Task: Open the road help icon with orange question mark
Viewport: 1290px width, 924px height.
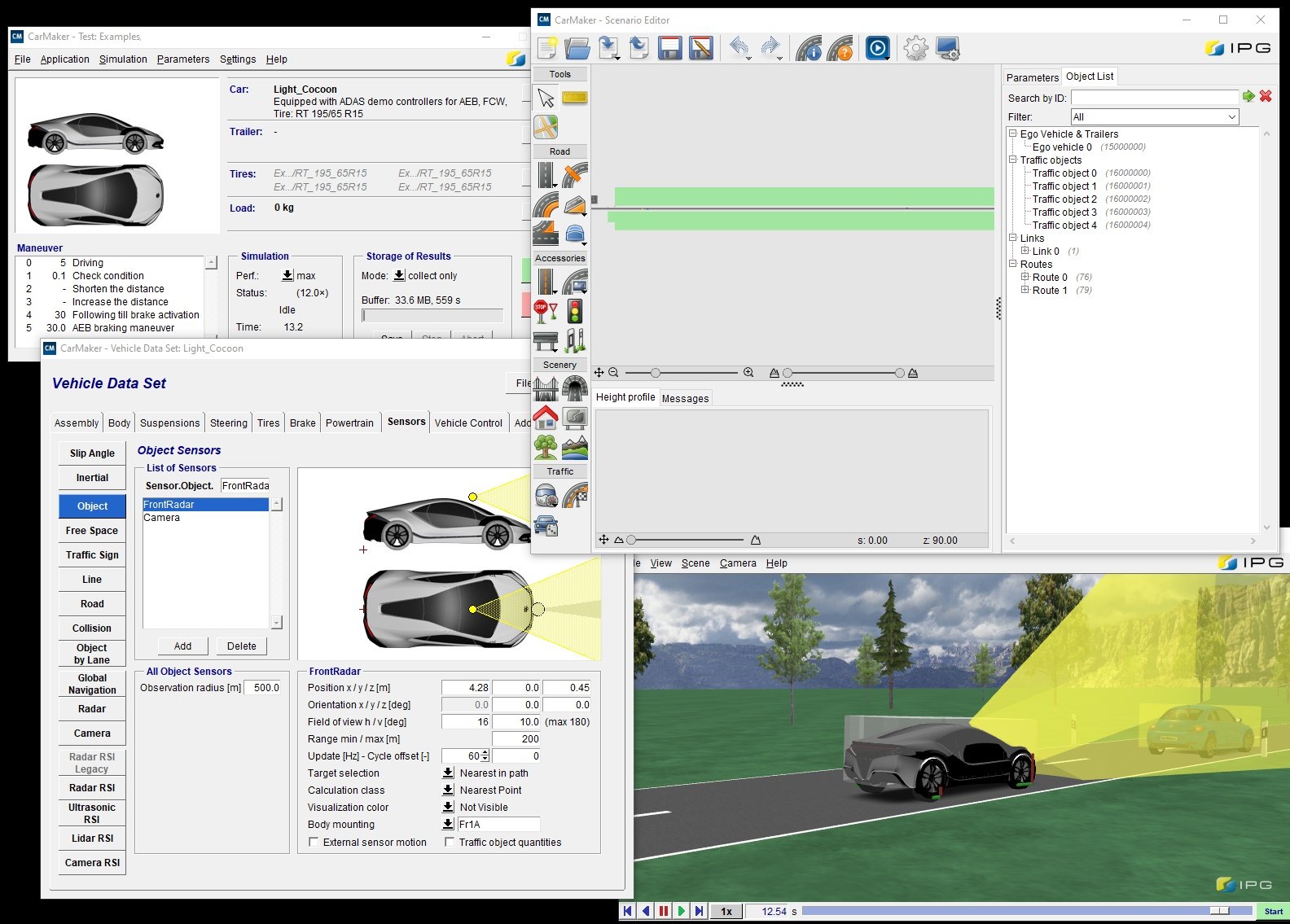Action: pos(840,48)
